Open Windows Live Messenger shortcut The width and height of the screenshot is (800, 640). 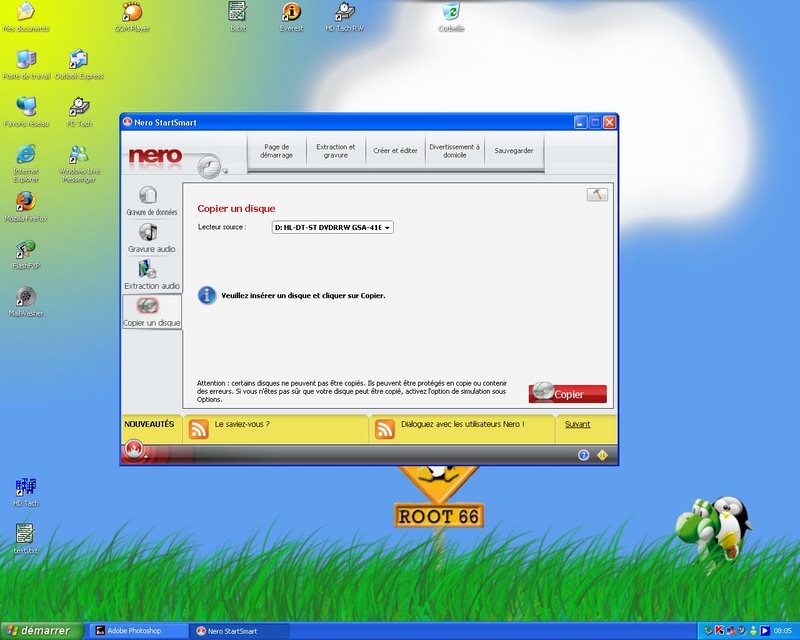(x=79, y=163)
